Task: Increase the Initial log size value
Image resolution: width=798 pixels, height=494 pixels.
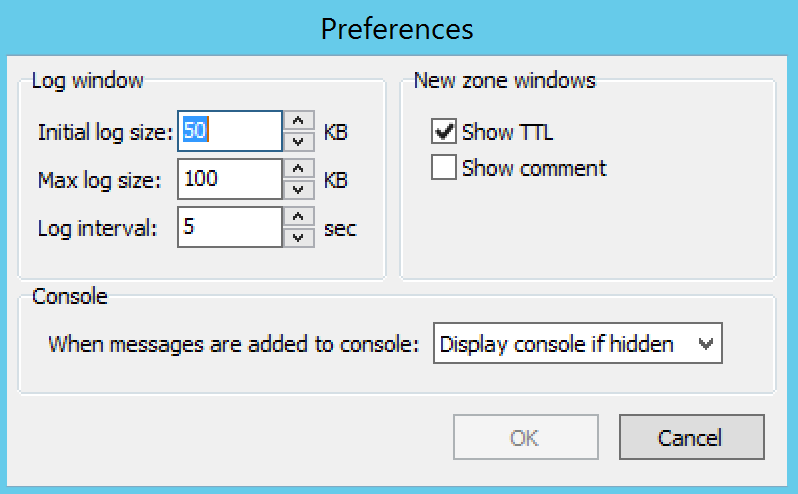Action: click(x=299, y=120)
